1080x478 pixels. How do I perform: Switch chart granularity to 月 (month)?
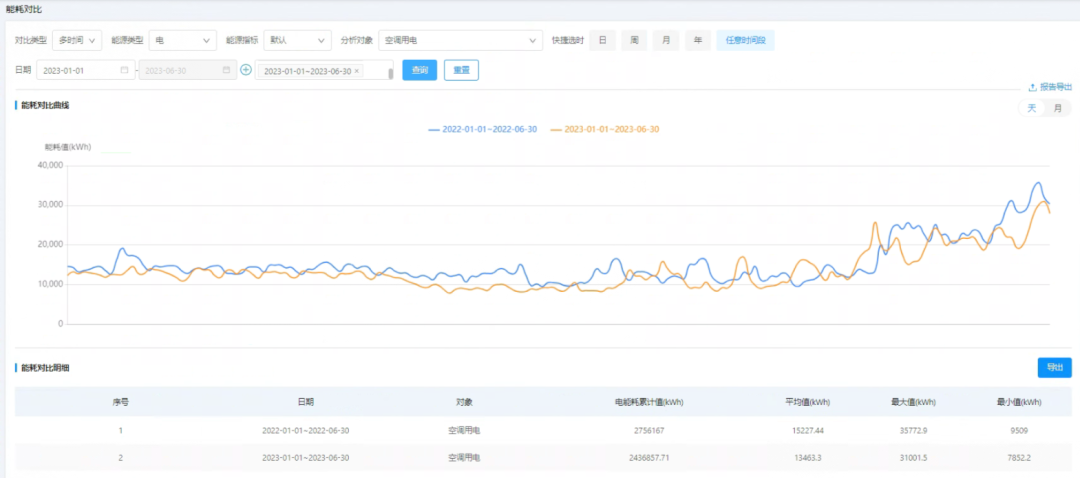pos(1057,108)
